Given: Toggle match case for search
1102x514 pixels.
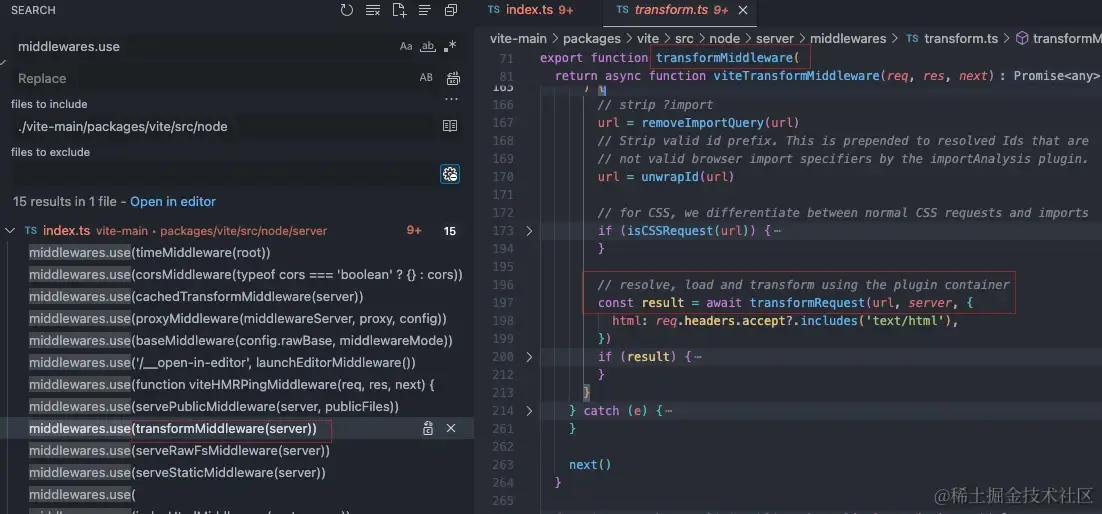Looking at the screenshot, I should (x=406, y=46).
